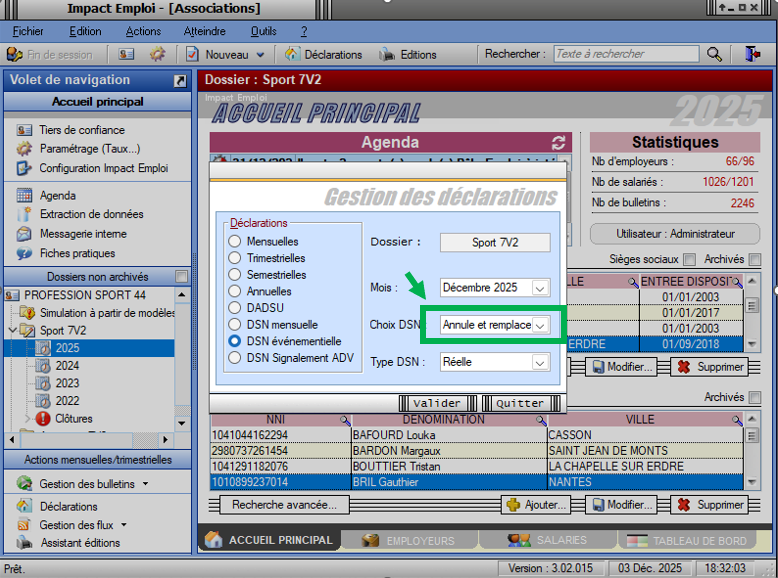Select the Trimestrielles declaration option
Image resolution: width=778 pixels, height=578 pixels.
point(235,258)
